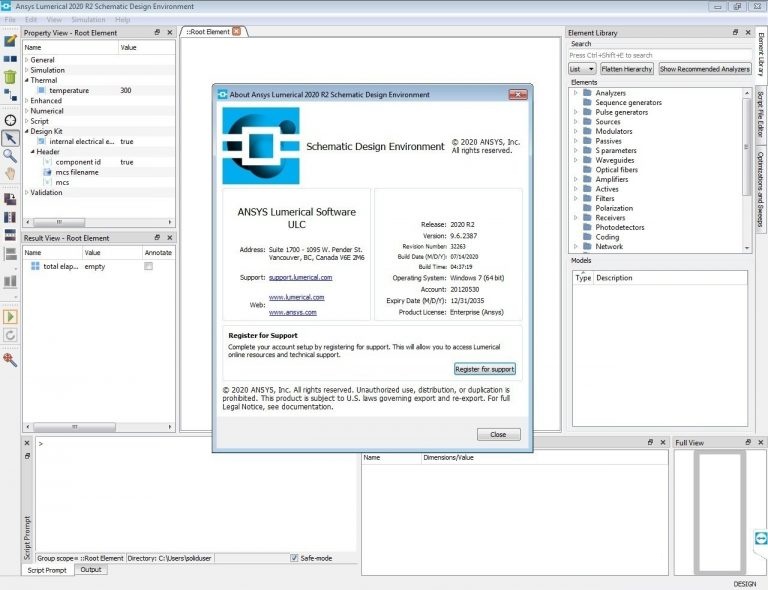Image resolution: width=768 pixels, height=590 pixels.
Task: Click the grey stacked alignment icon
Action: pos(10,254)
